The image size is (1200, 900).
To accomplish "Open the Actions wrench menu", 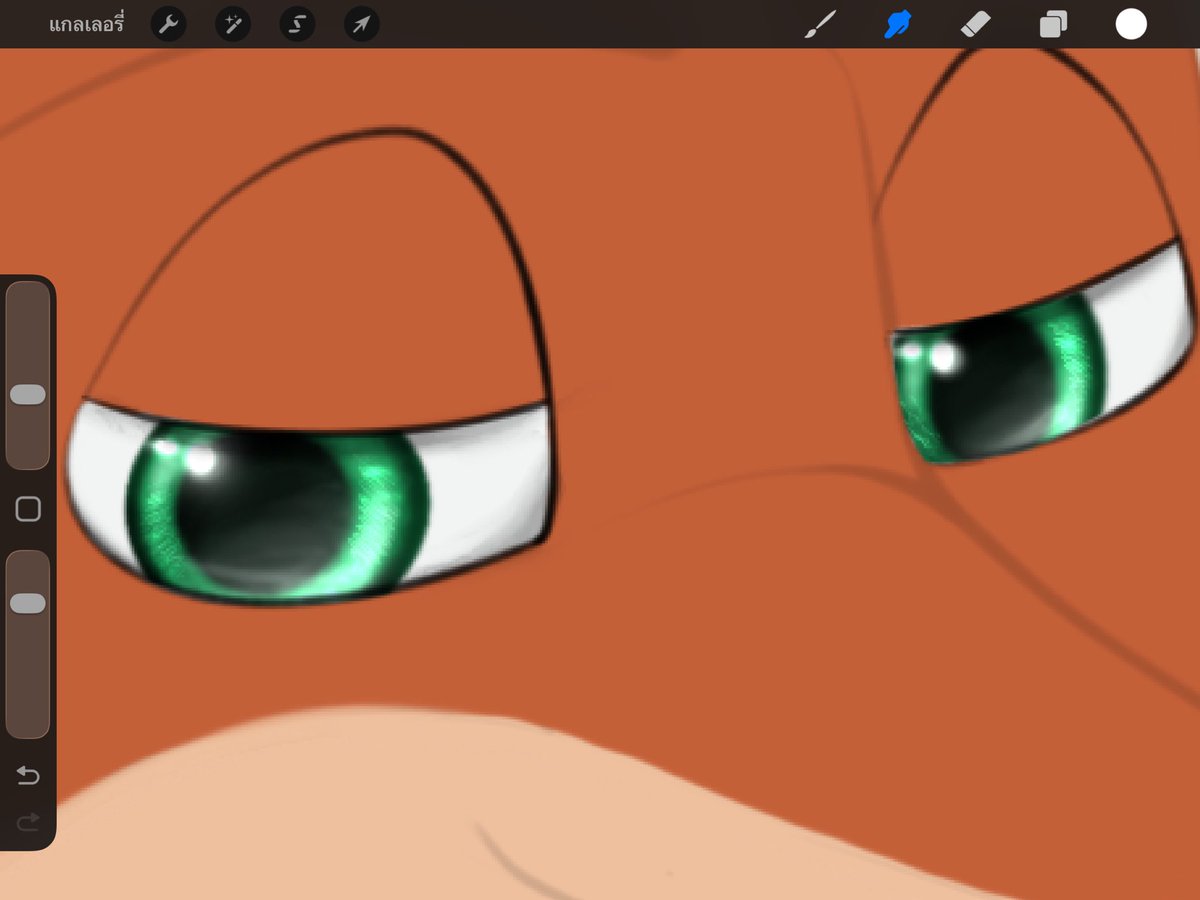I will (x=169, y=24).
